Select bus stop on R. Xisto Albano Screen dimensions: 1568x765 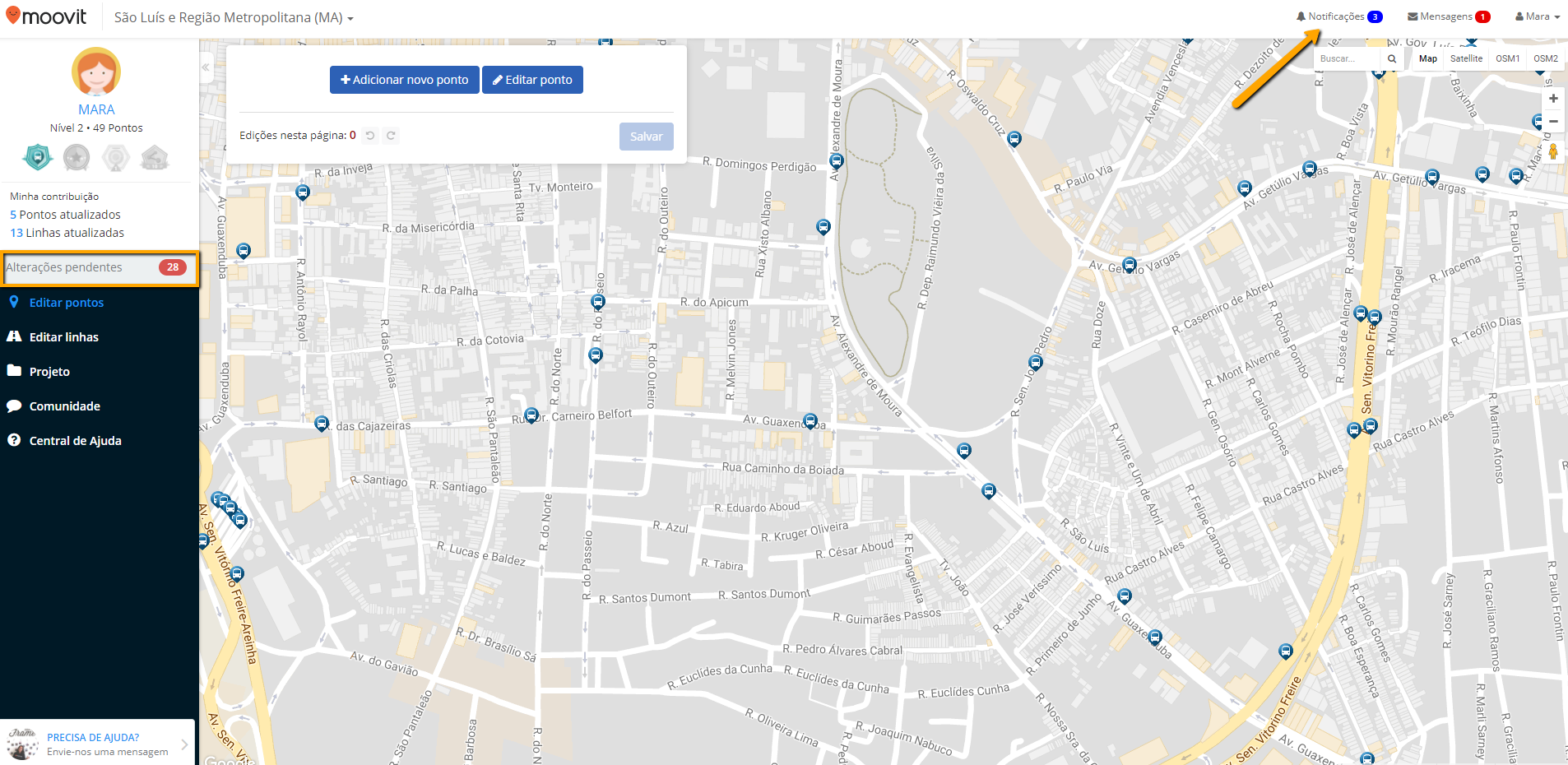pyautogui.click(x=823, y=226)
